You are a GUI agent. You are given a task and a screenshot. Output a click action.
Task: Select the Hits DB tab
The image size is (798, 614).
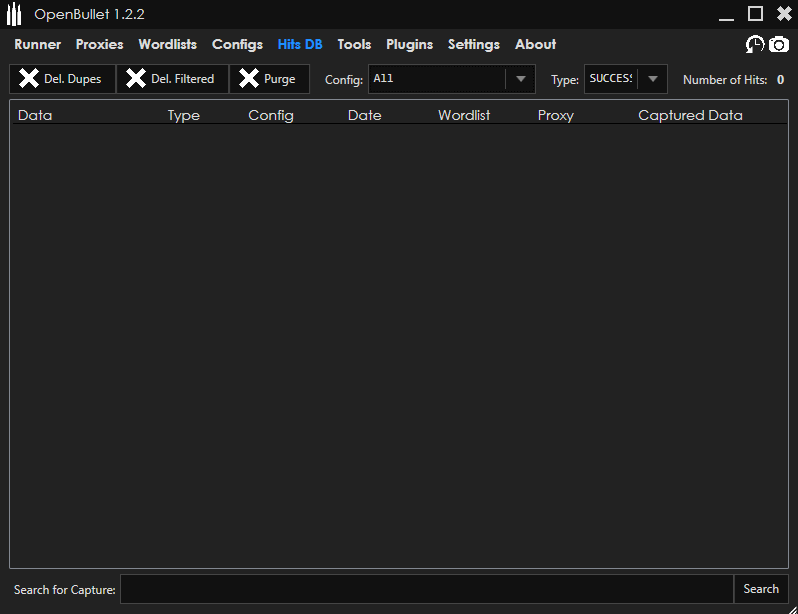(300, 44)
